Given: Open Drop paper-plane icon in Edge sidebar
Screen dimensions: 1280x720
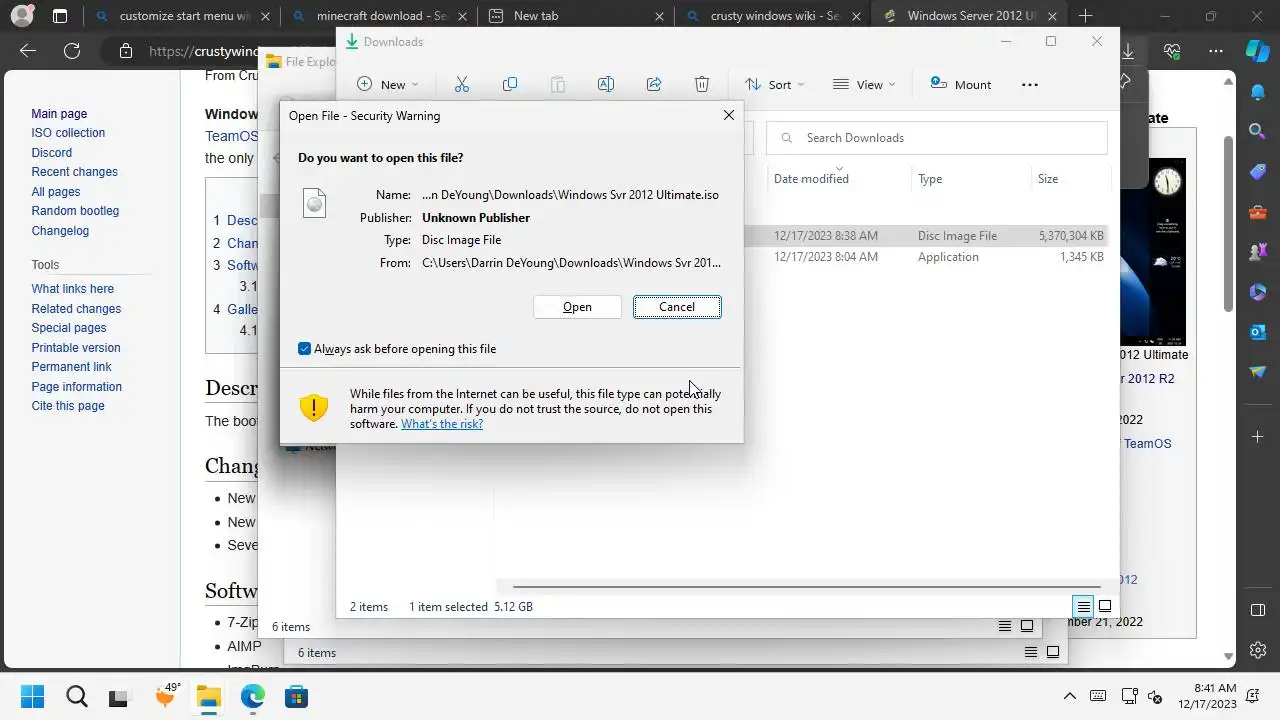Looking at the screenshot, I should (x=1258, y=372).
